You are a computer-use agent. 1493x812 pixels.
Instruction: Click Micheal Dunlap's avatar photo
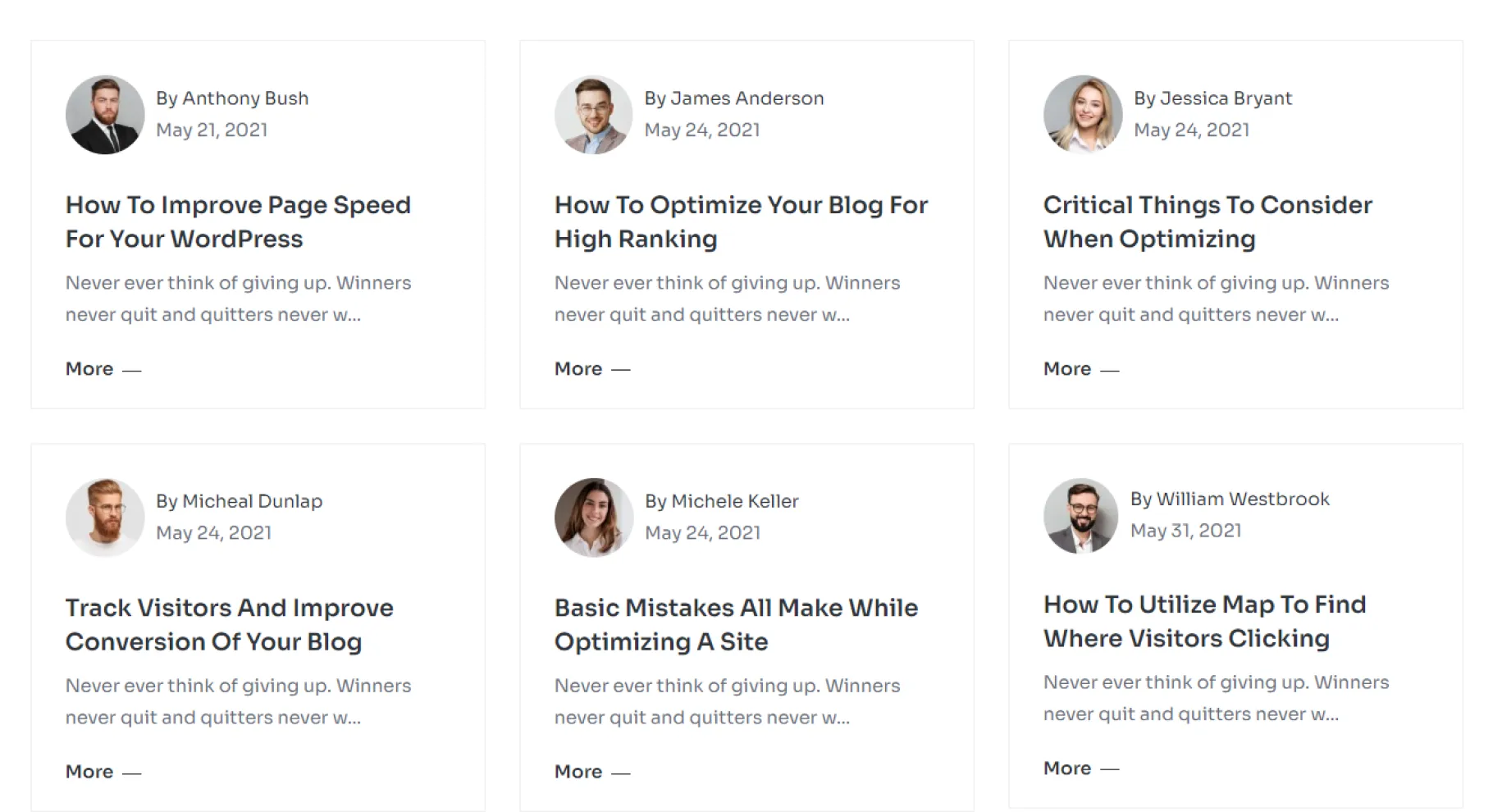105,518
